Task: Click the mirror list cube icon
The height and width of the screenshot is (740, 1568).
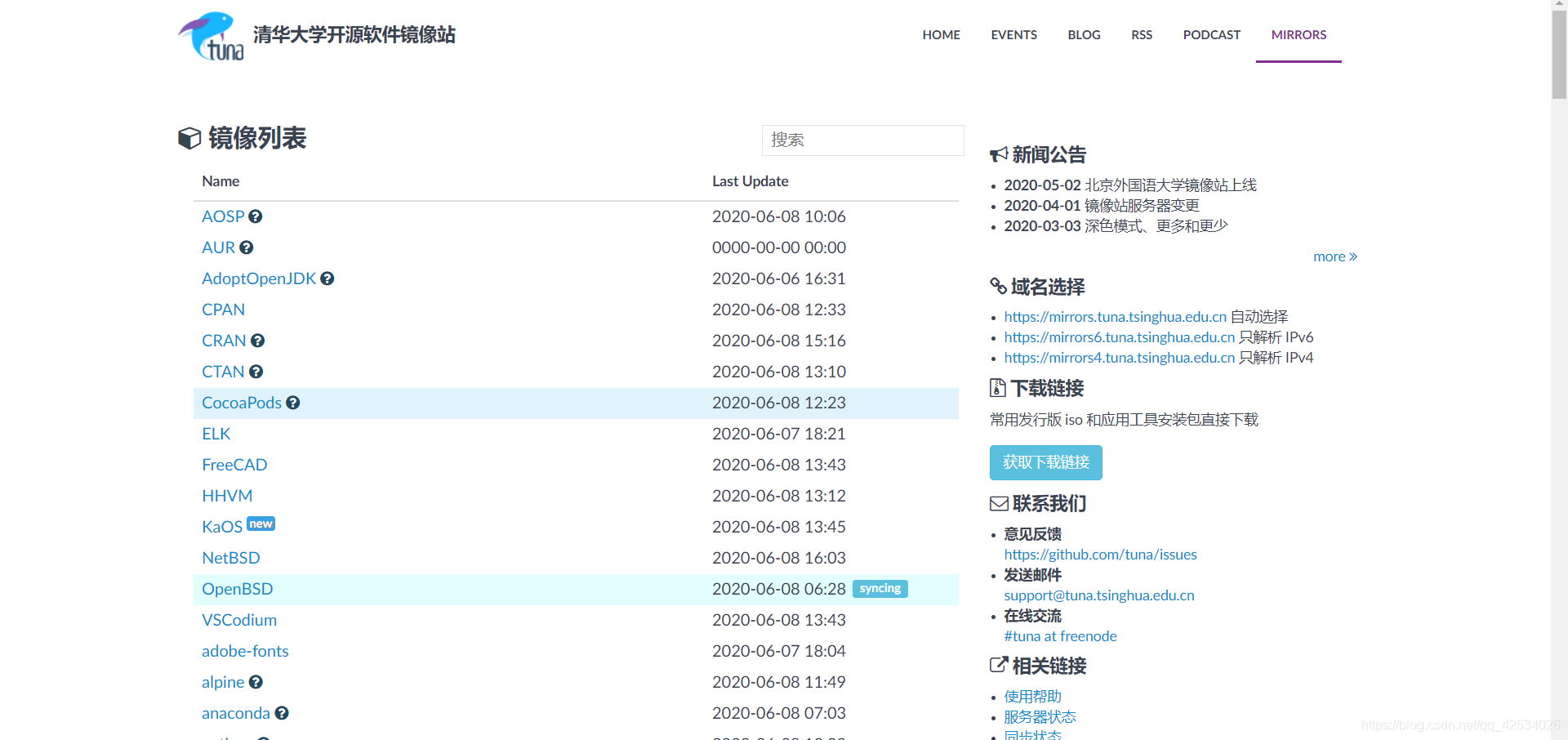Action: point(189,138)
